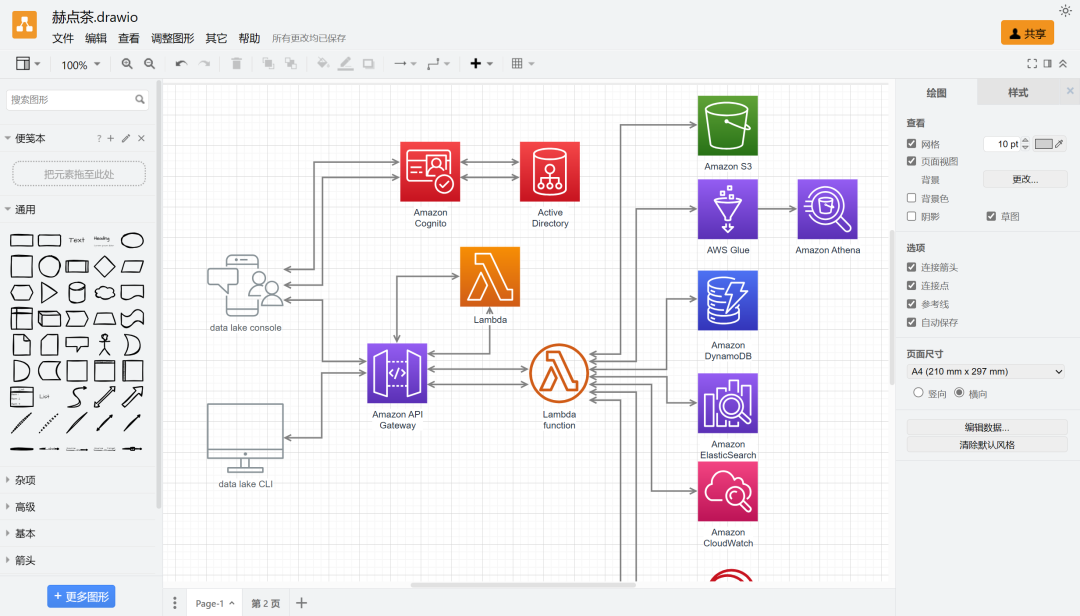This screenshot has height=616, width=1080.
Task: Select the data lake CLI monitor shape
Action: pyautogui.click(x=245, y=438)
